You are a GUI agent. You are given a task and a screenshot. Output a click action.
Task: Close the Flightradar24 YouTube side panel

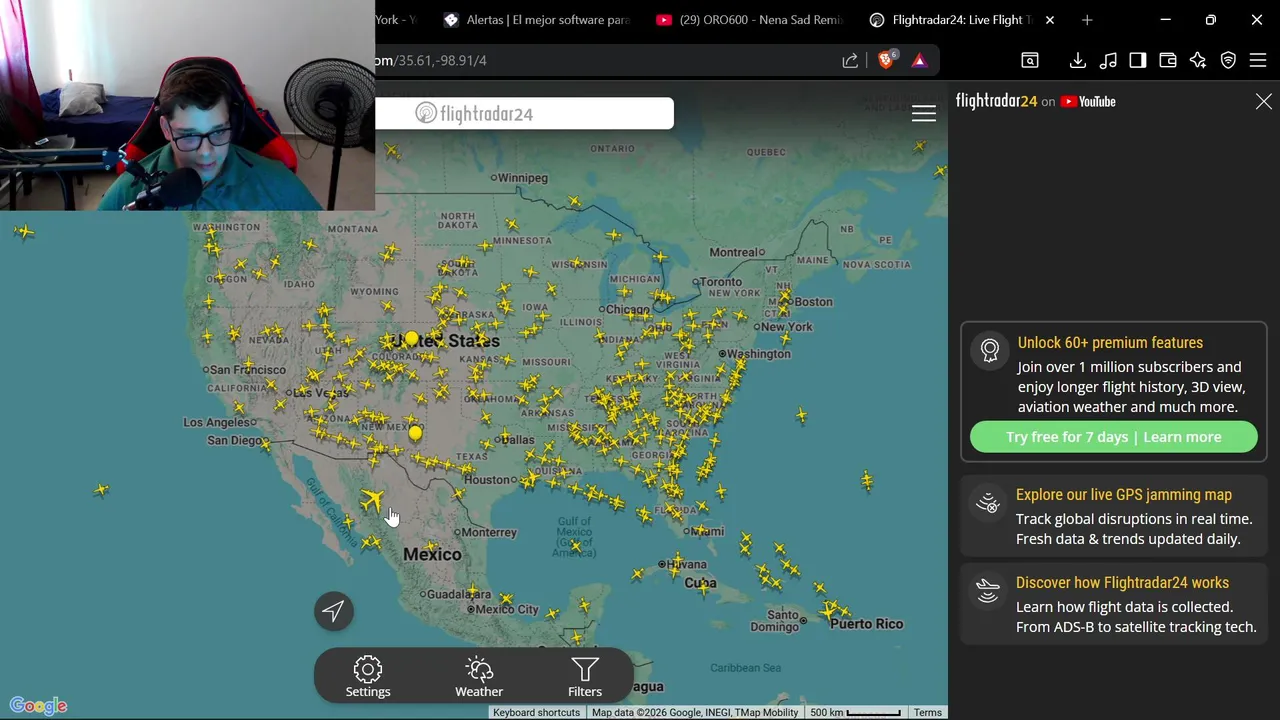[x=1264, y=102]
